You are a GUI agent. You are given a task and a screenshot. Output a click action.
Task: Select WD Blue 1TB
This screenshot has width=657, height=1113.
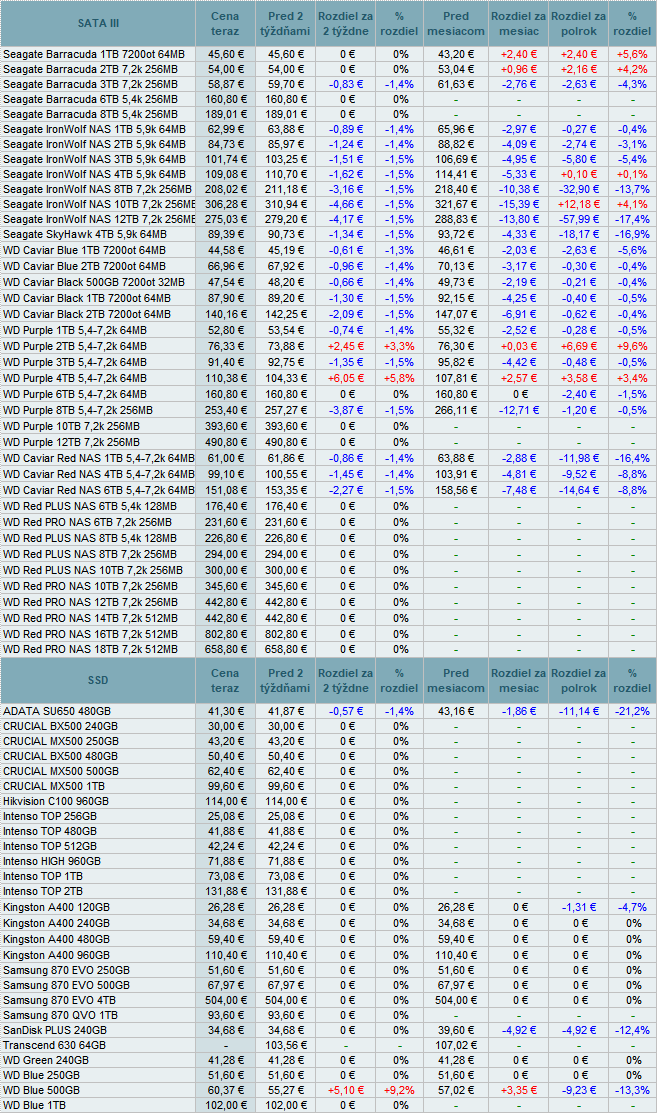pyautogui.click(x=34, y=1104)
